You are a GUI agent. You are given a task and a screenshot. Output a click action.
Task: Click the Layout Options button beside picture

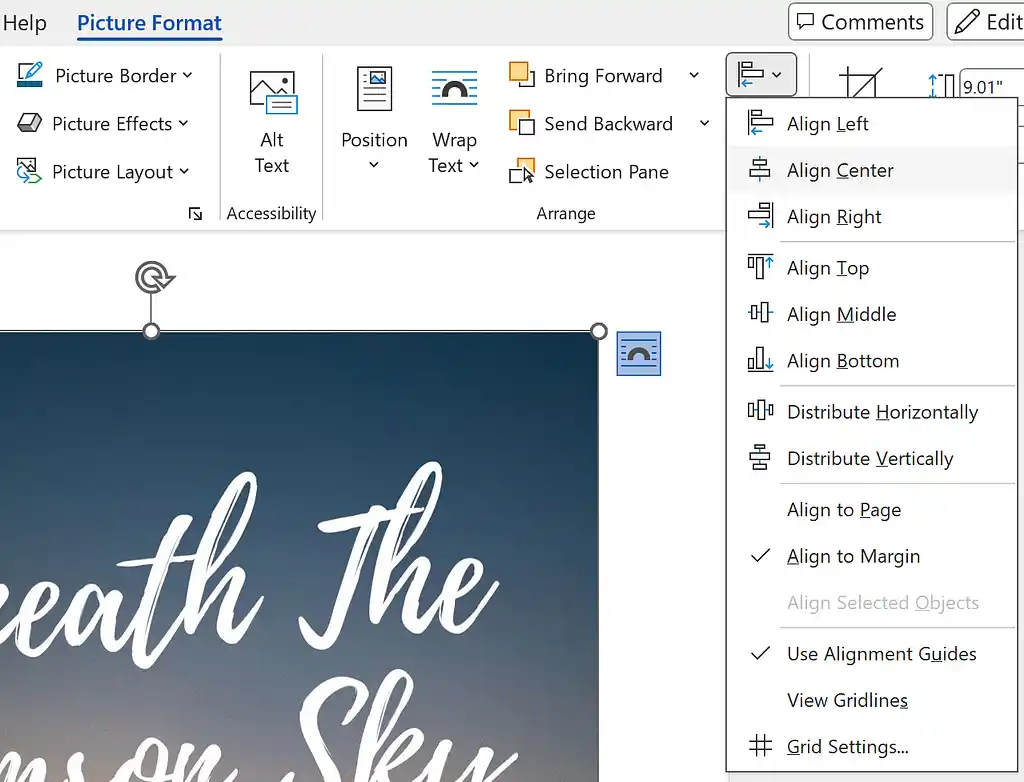tap(639, 353)
